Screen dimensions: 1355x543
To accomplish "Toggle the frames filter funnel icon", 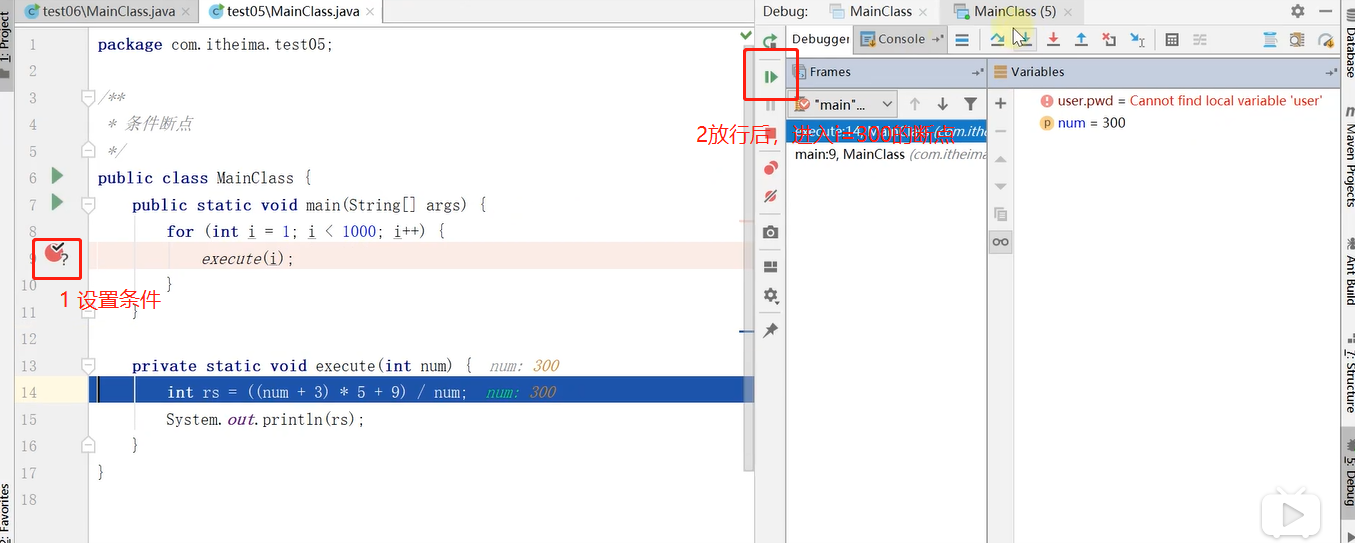I will (970, 104).
